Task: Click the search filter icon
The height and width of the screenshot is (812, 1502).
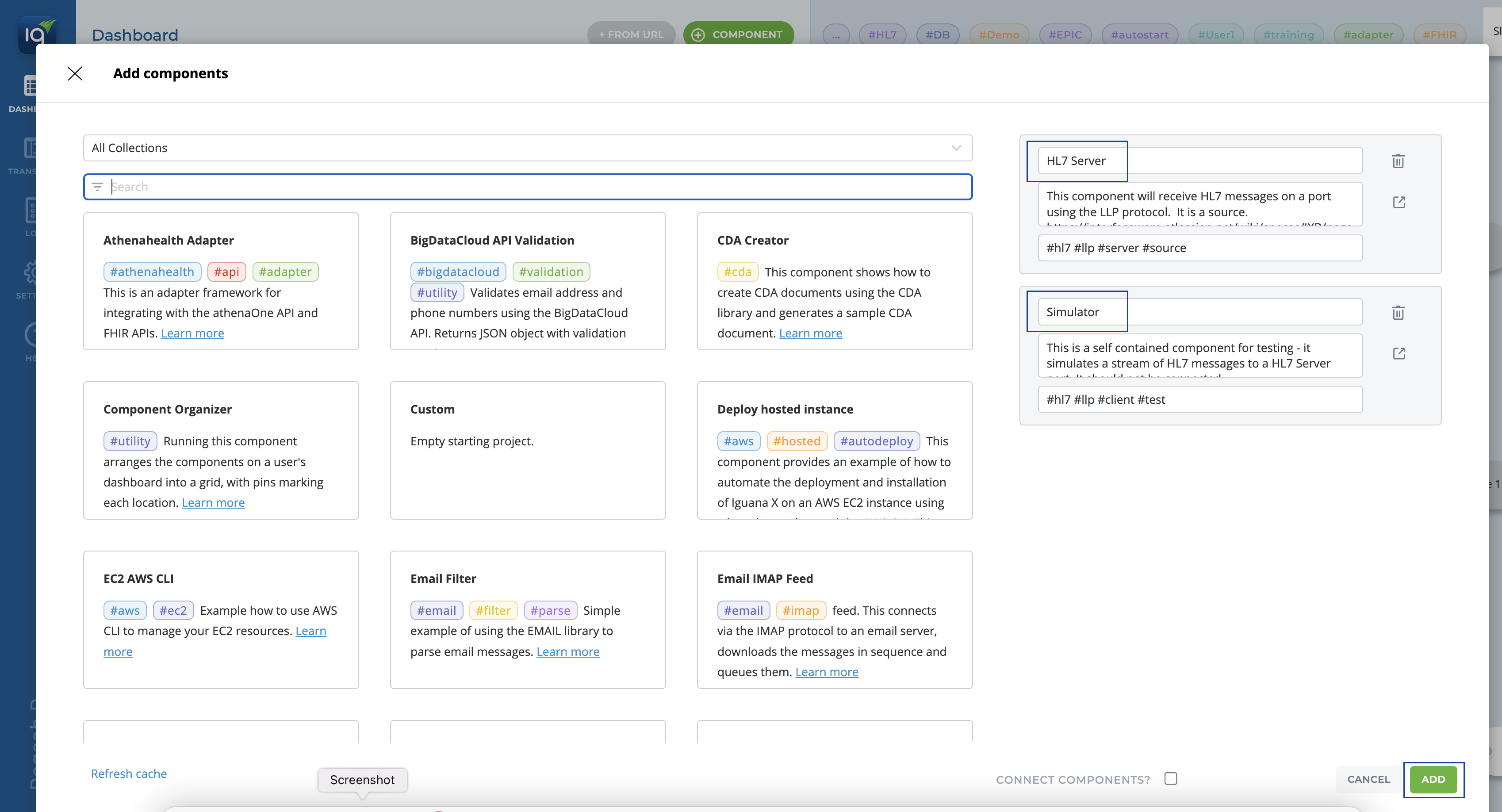Action: (x=97, y=187)
